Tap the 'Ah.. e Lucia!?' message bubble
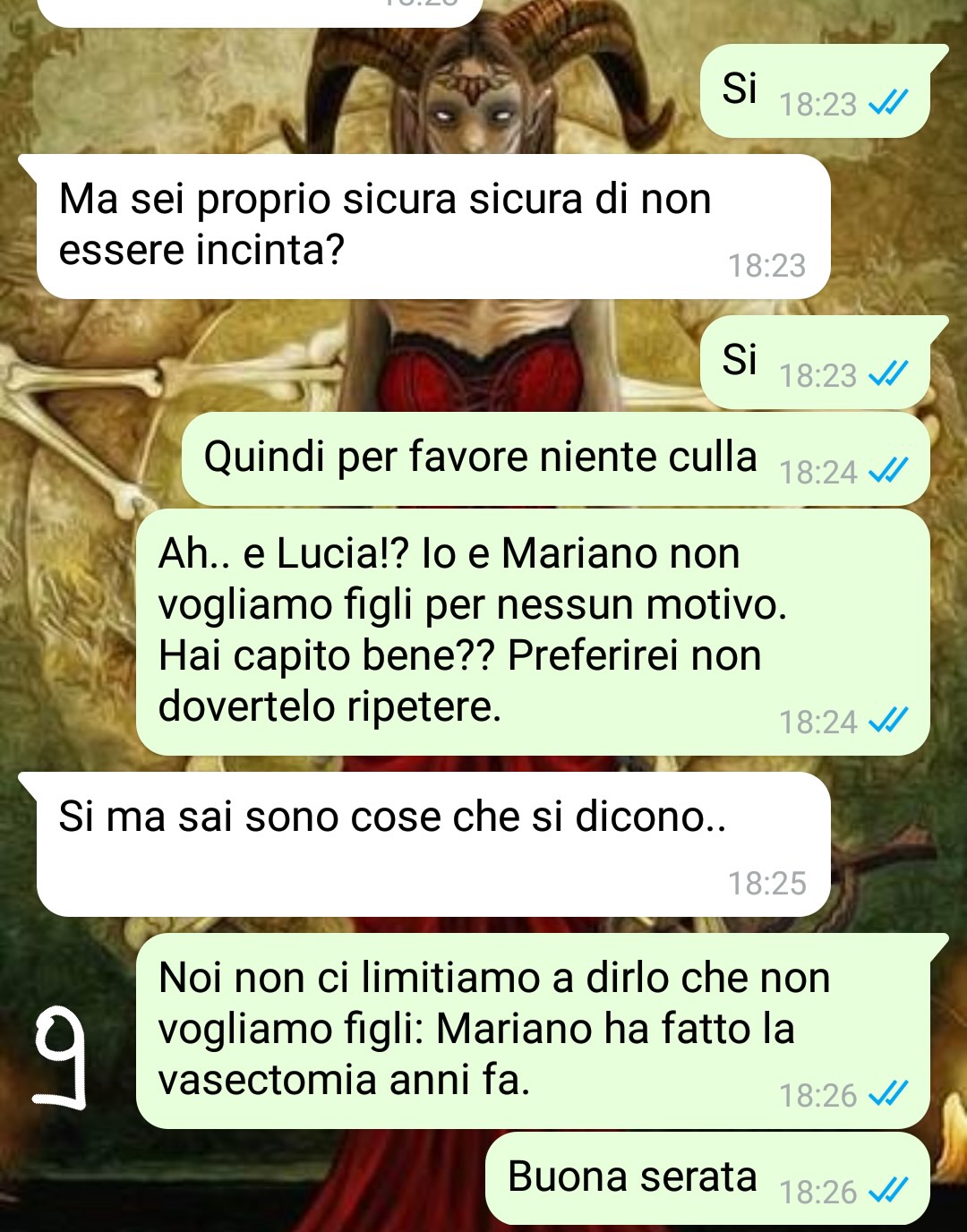Viewport: 967px width, 1232px height. [533, 632]
